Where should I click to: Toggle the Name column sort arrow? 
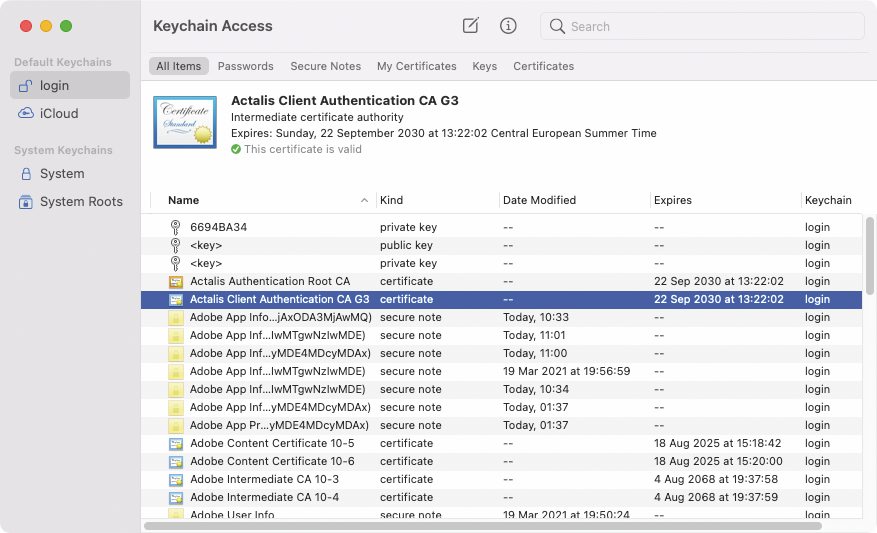pyautogui.click(x=364, y=200)
